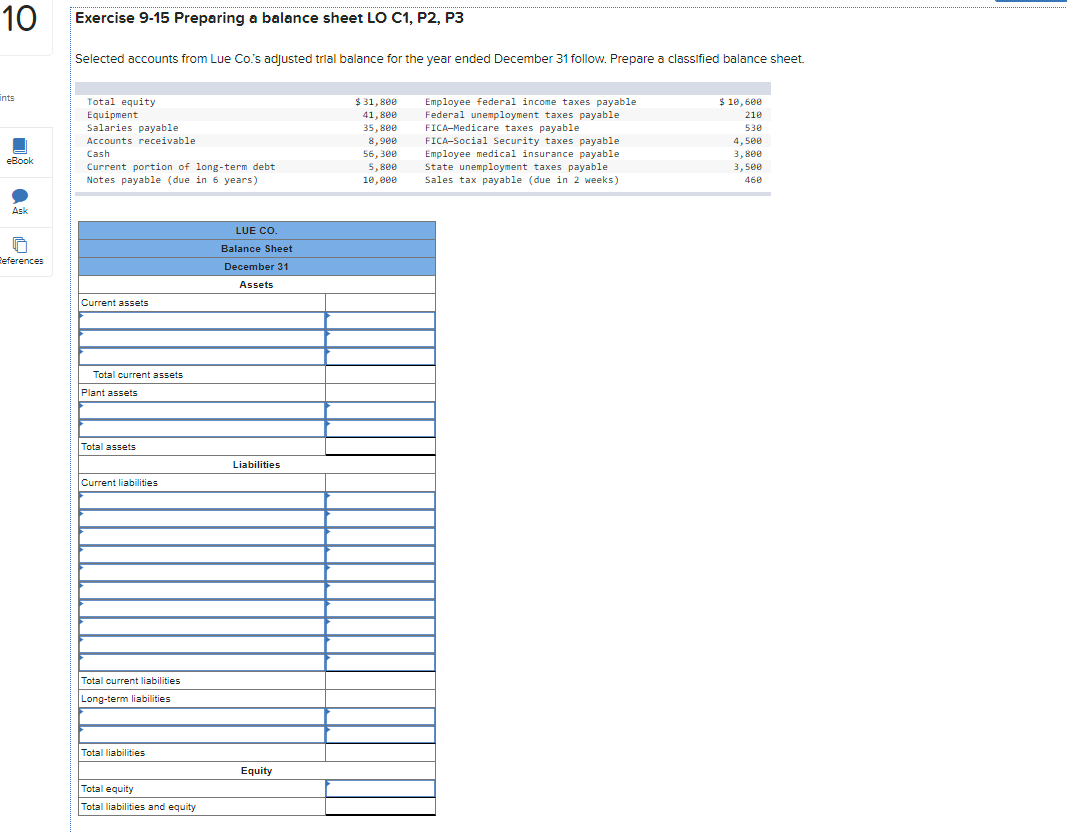Open first Current liabilities account dropdown

click(200, 500)
